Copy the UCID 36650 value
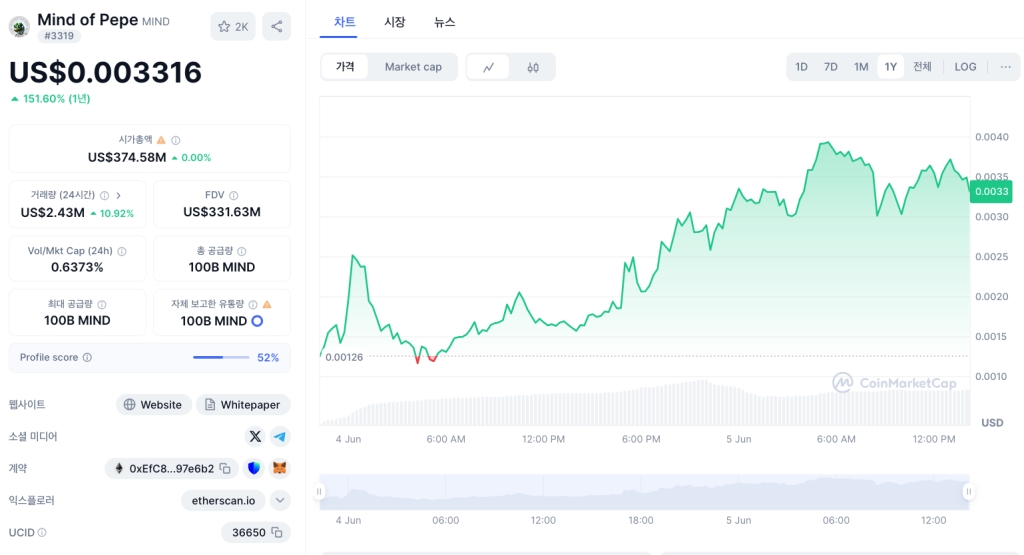The width and height of the screenshot is (1024, 555). coord(277,532)
